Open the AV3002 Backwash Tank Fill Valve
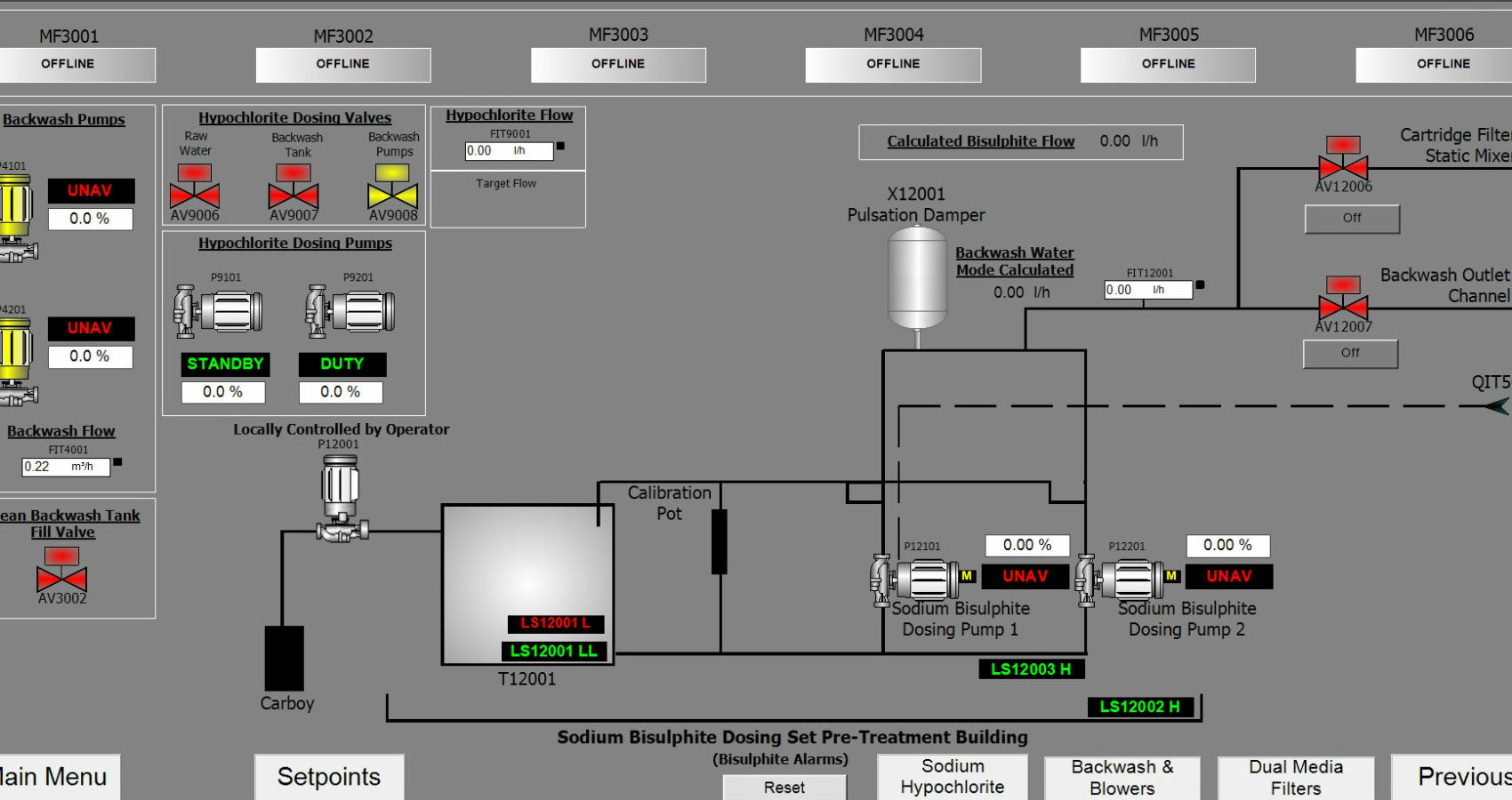The image size is (1512, 800). (61, 578)
